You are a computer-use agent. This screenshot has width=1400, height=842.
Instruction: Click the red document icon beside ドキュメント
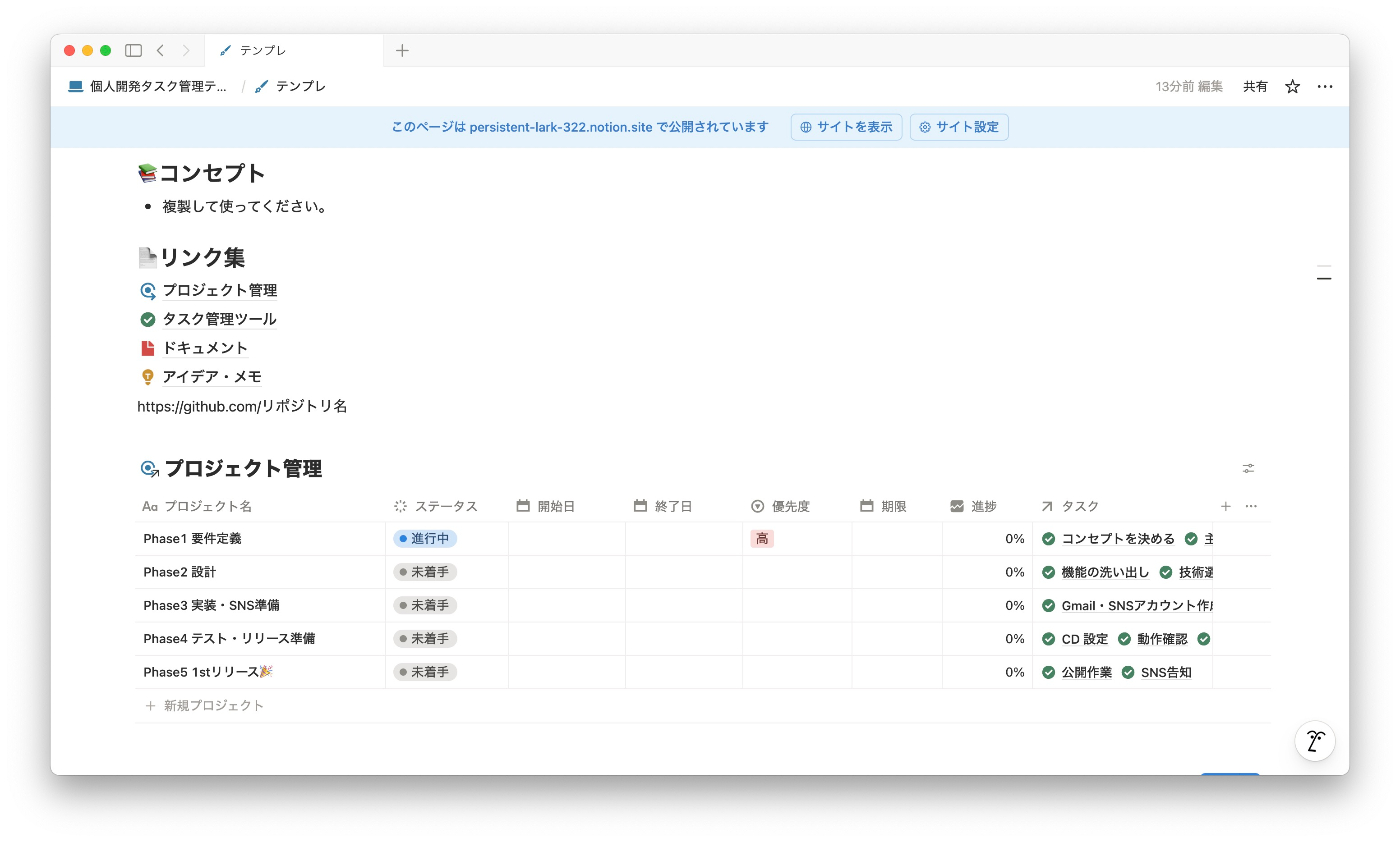point(148,348)
